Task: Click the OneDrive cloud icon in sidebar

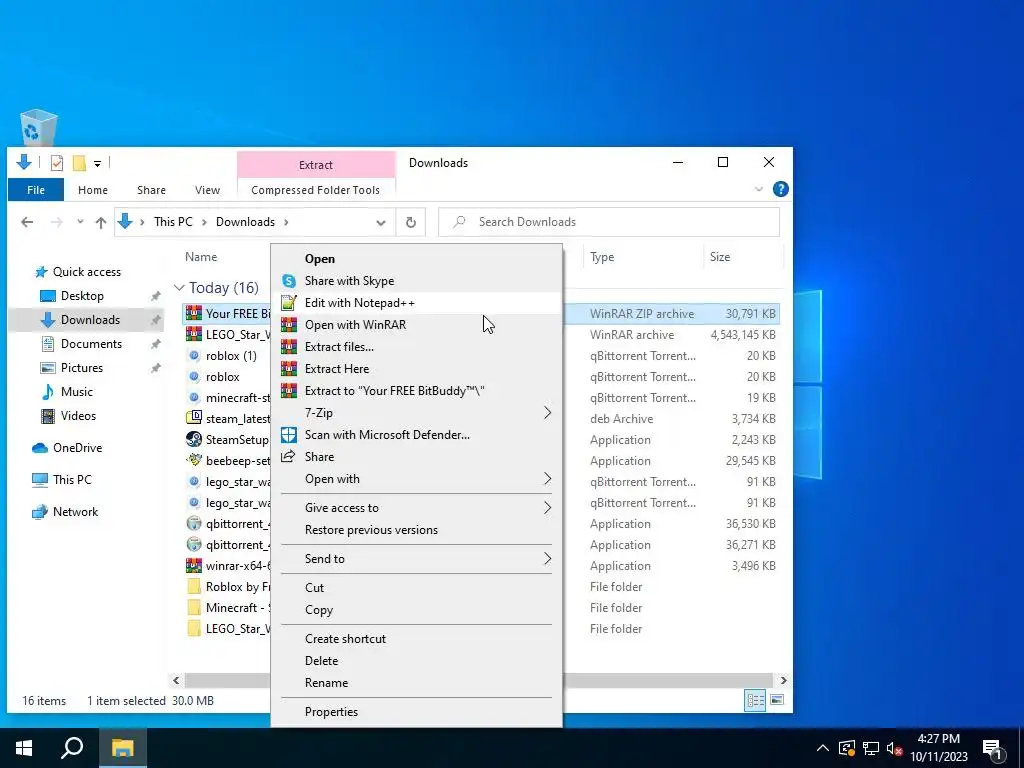Action: 40,448
